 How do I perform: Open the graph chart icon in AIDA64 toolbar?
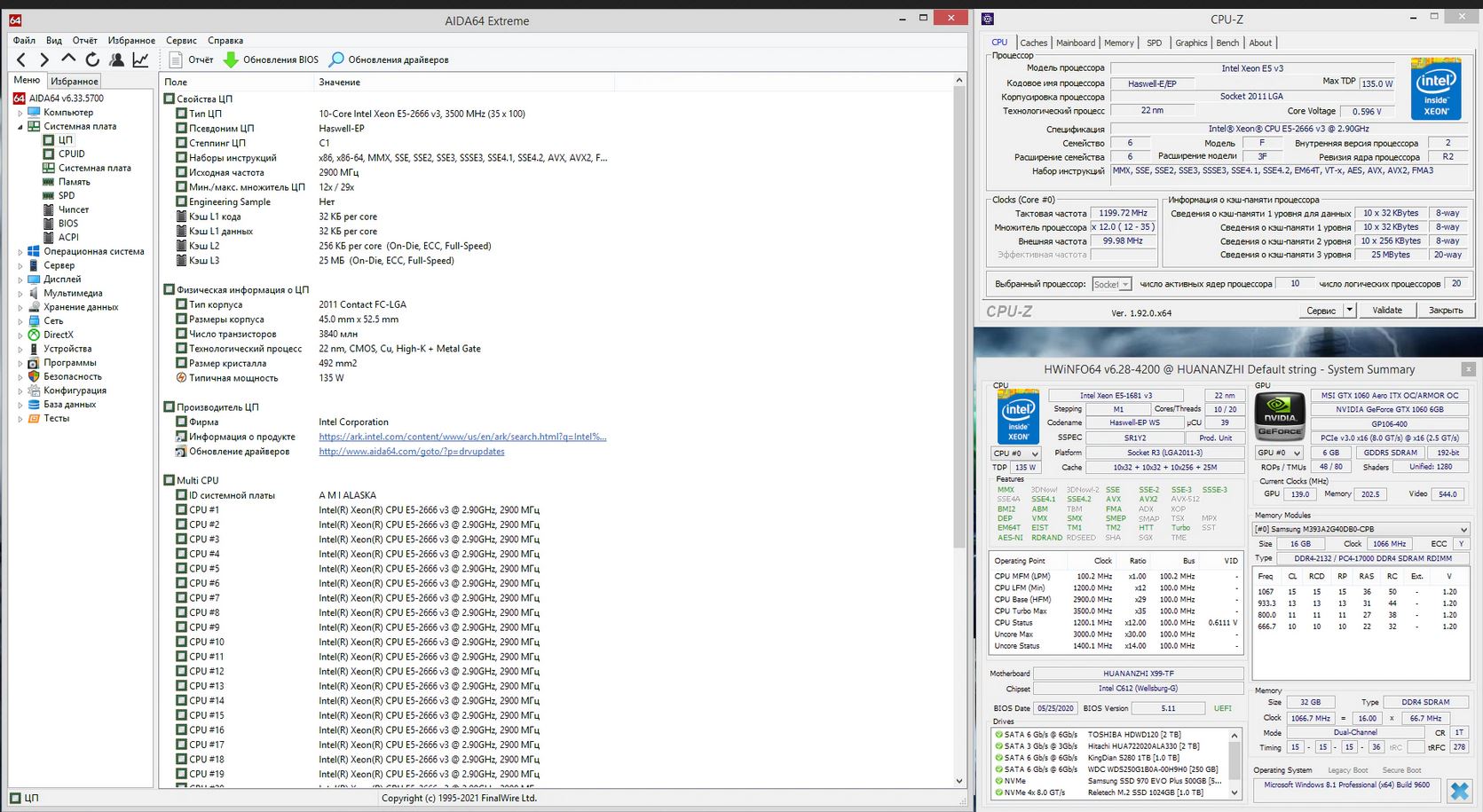tap(140, 59)
